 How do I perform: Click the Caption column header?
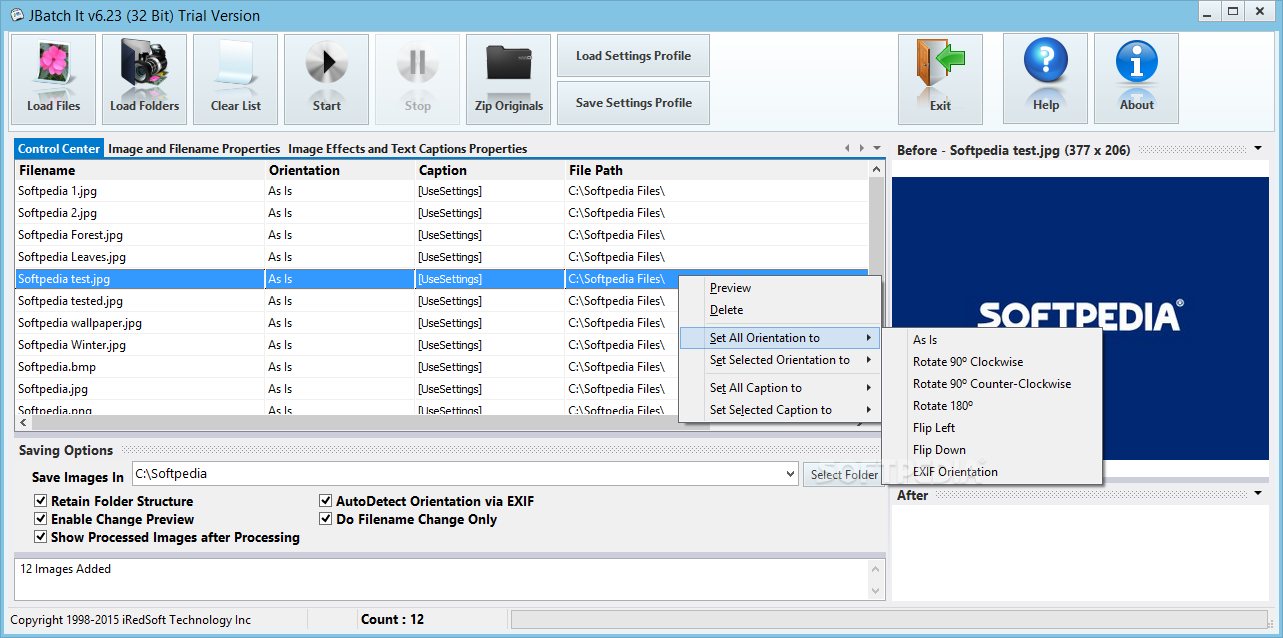[x=490, y=170]
